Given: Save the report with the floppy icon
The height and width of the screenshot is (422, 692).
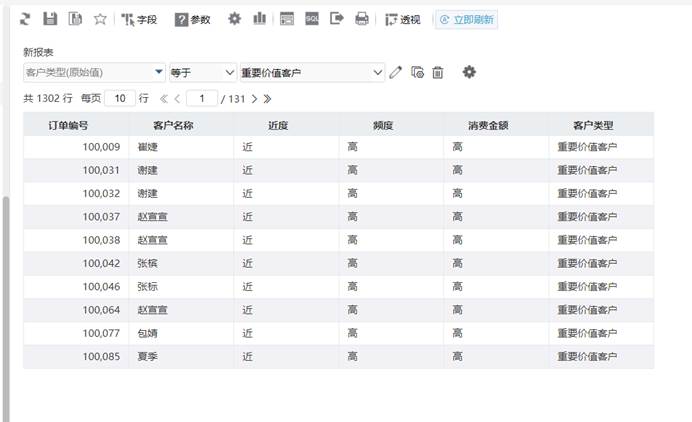Looking at the screenshot, I should (x=50, y=19).
